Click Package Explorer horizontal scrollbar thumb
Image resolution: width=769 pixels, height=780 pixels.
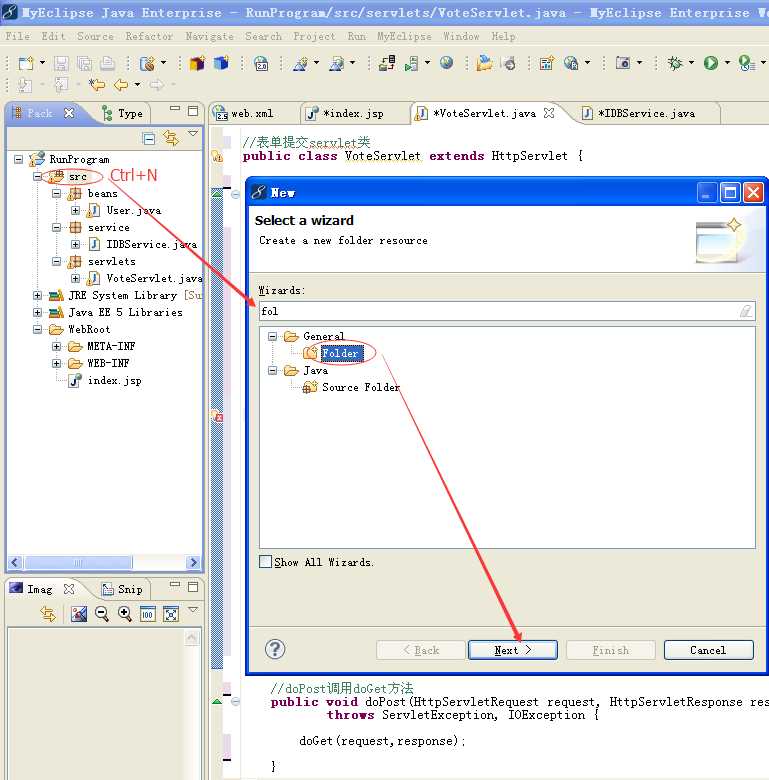[78, 563]
